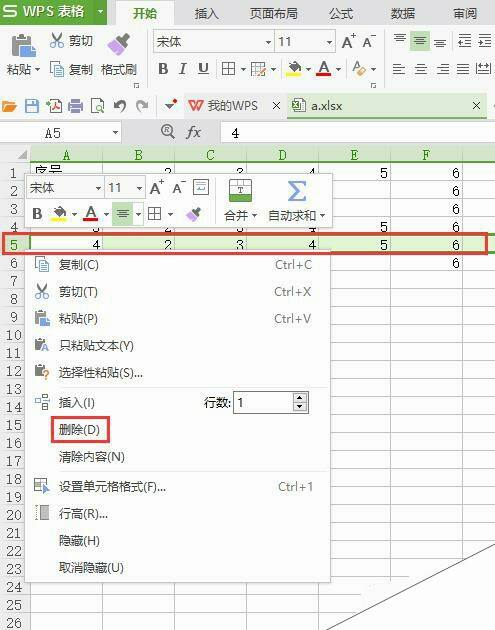Viewport: 495px width, 630px height.
Task: Click the formula bar input
Action: 358,133
